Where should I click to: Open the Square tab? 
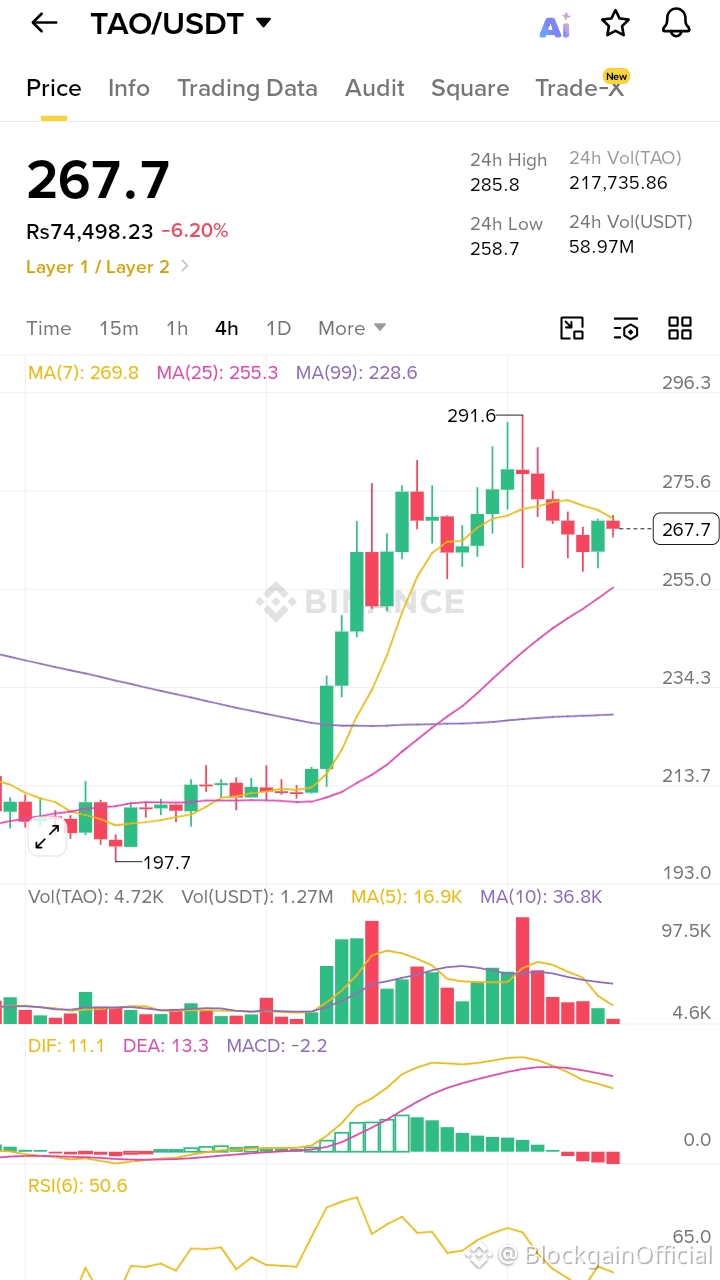coord(470,88)
